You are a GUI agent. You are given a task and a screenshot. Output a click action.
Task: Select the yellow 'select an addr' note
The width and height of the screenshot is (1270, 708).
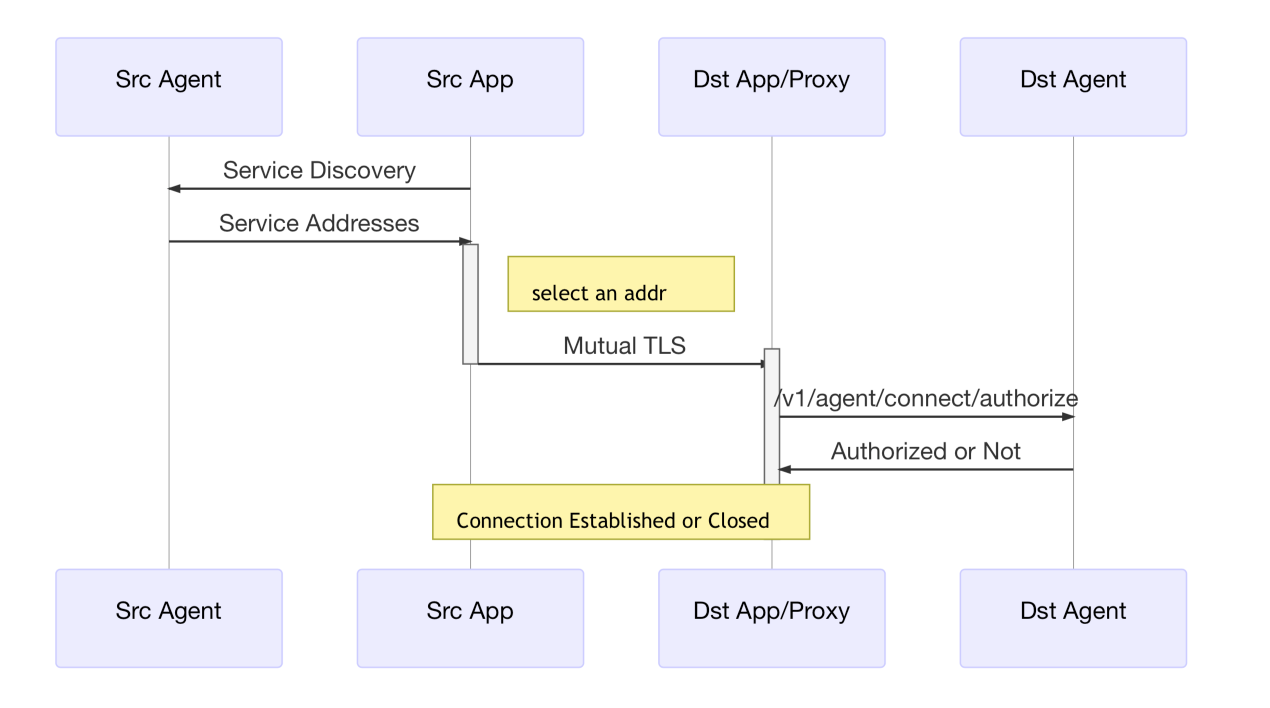pyautogui.click(x=620, y=283)
